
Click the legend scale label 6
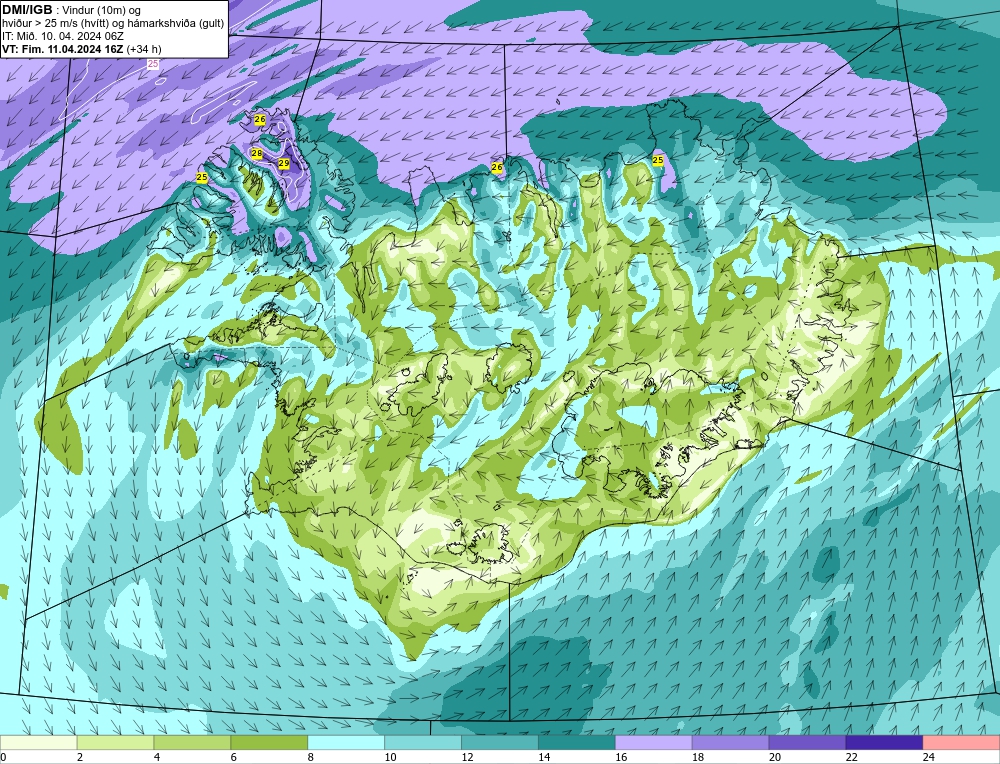point(234,757)
